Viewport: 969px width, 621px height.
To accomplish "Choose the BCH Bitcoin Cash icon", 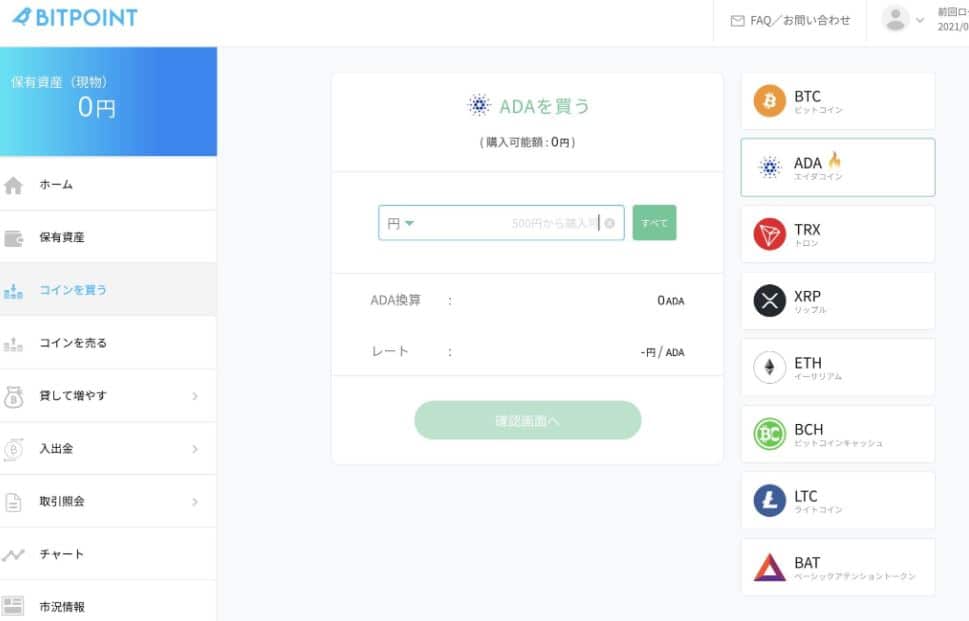I will pyautogui.click(x=769, y=434).
